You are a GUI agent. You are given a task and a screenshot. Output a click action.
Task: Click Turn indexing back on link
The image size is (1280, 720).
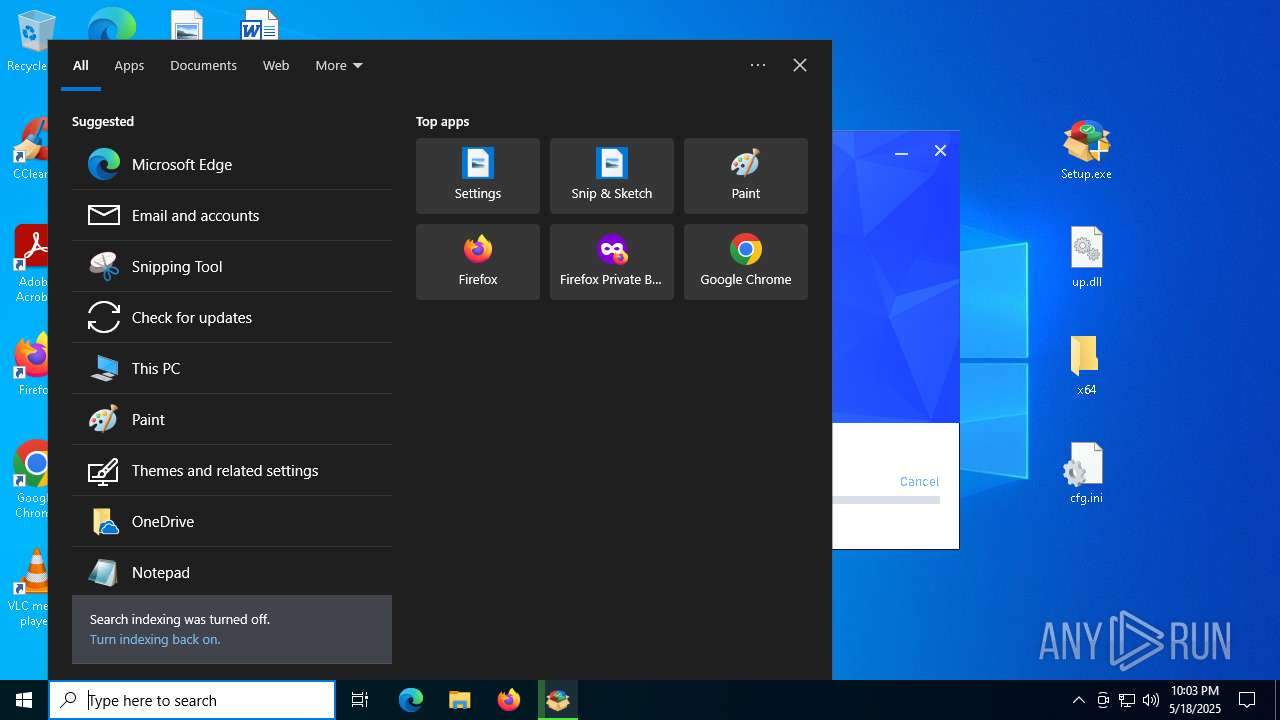point(155,639)
